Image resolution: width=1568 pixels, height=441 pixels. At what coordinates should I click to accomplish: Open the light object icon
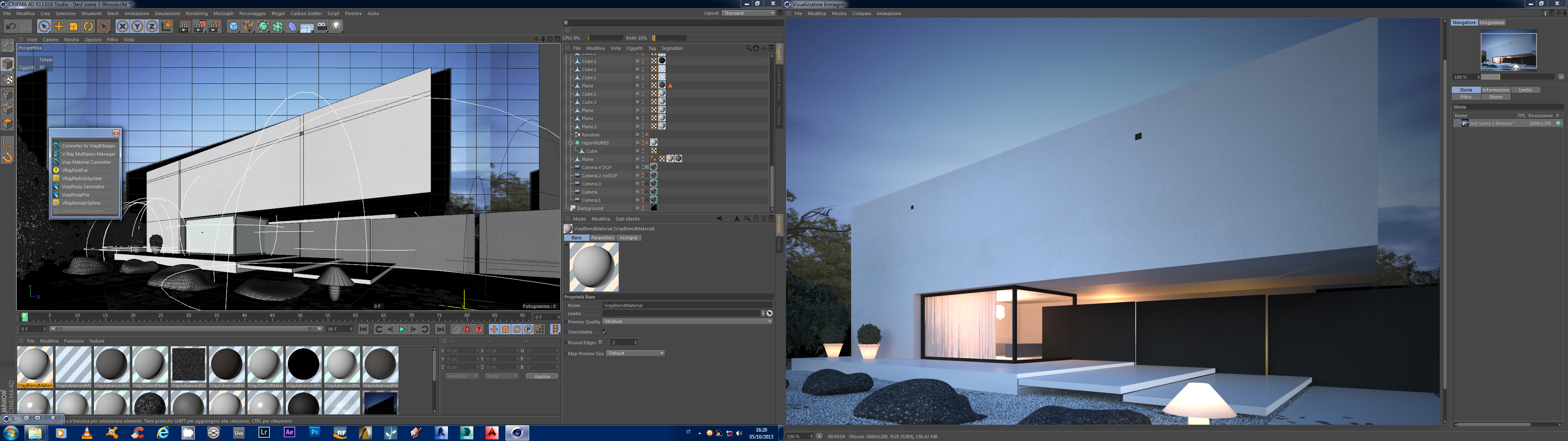(336, 26)
